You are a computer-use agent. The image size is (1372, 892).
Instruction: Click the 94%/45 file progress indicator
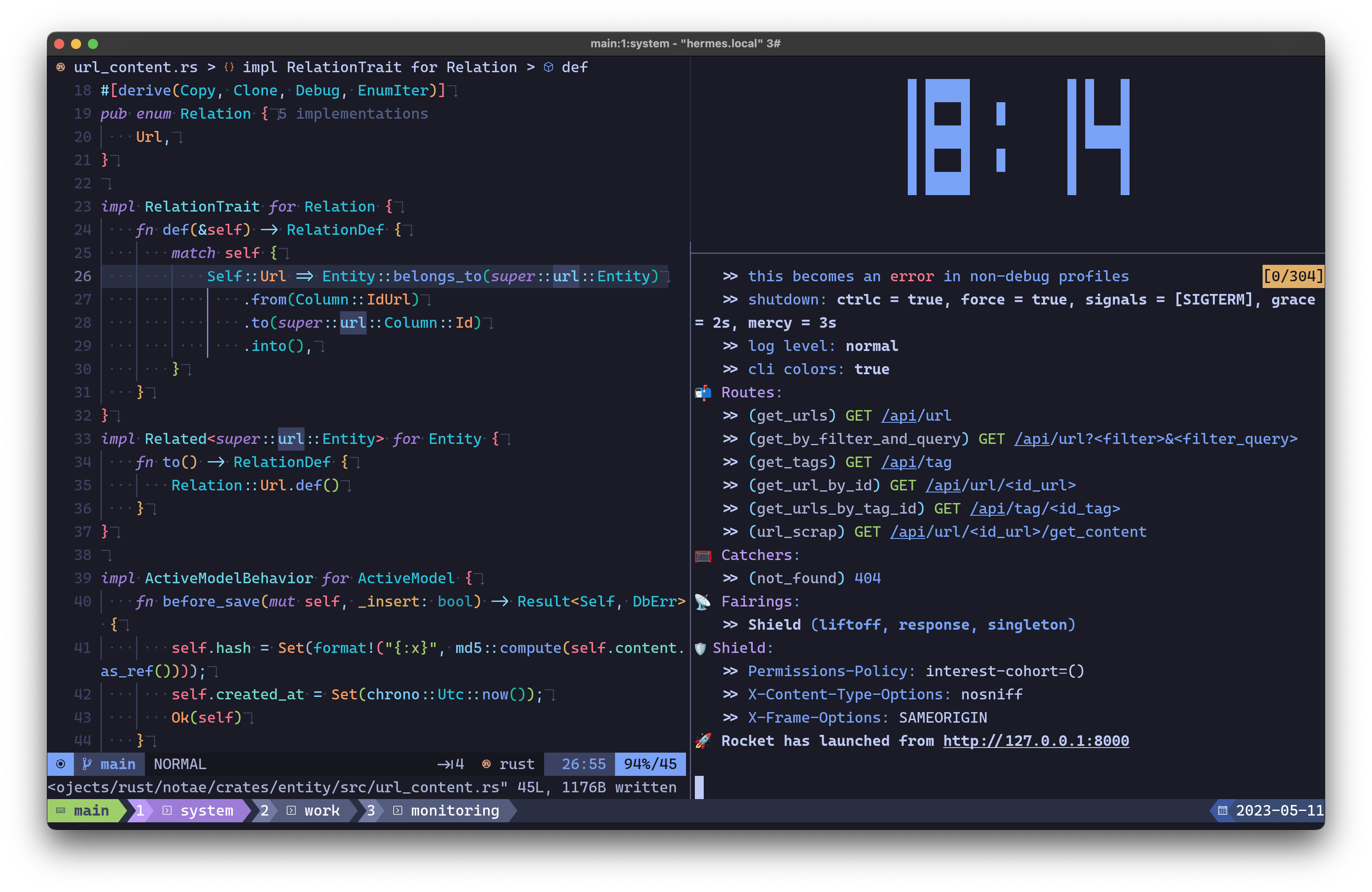click(650, 764)
